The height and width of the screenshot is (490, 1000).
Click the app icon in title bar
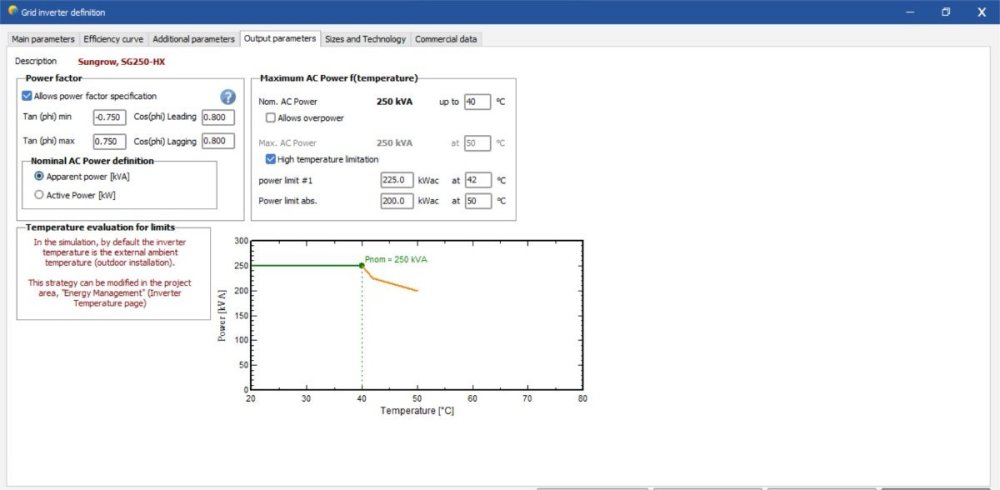point(12,12)
